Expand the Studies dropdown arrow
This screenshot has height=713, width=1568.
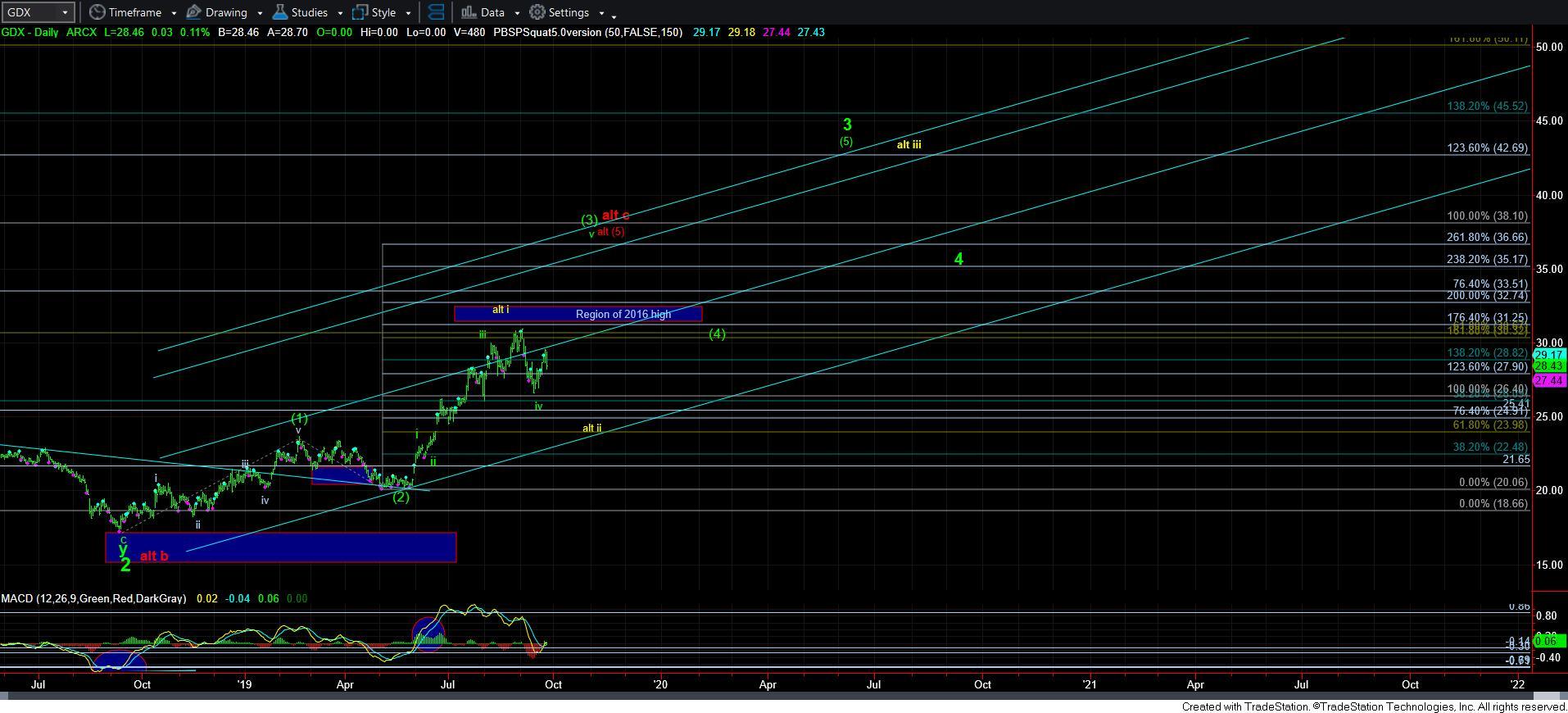pyautogui.click(x=340, y=13)
